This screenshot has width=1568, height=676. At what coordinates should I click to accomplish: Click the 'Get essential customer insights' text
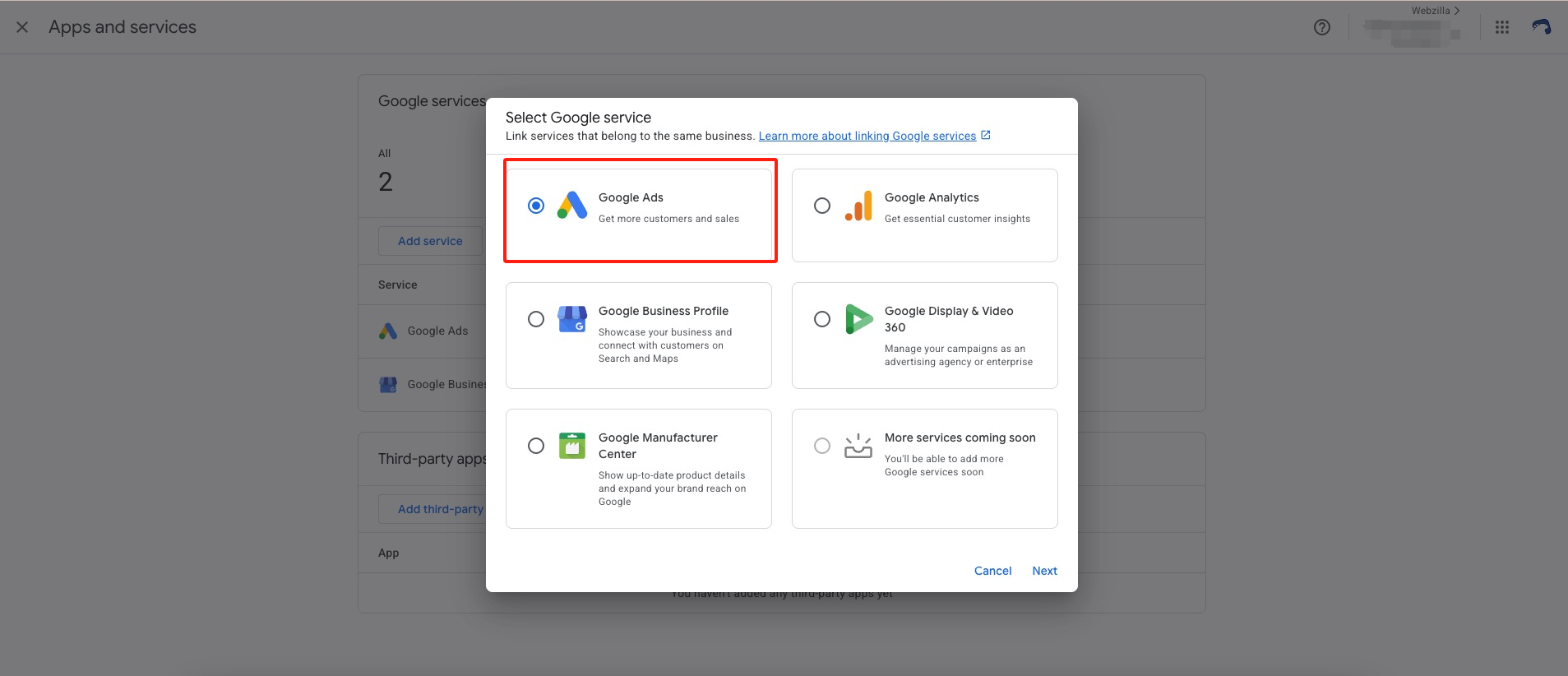(957, 219)
